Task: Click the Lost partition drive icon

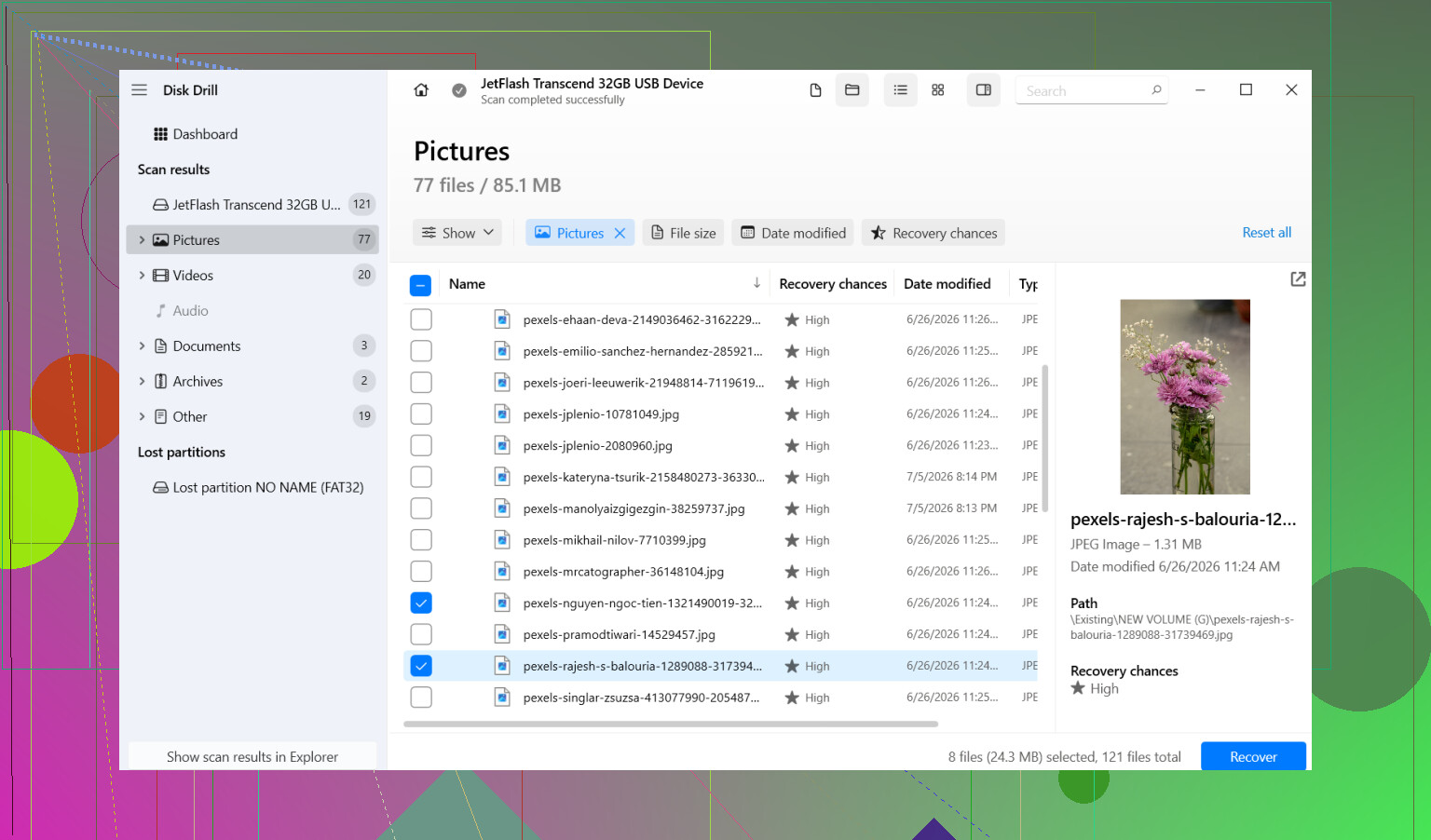Action: pos(160,488)
